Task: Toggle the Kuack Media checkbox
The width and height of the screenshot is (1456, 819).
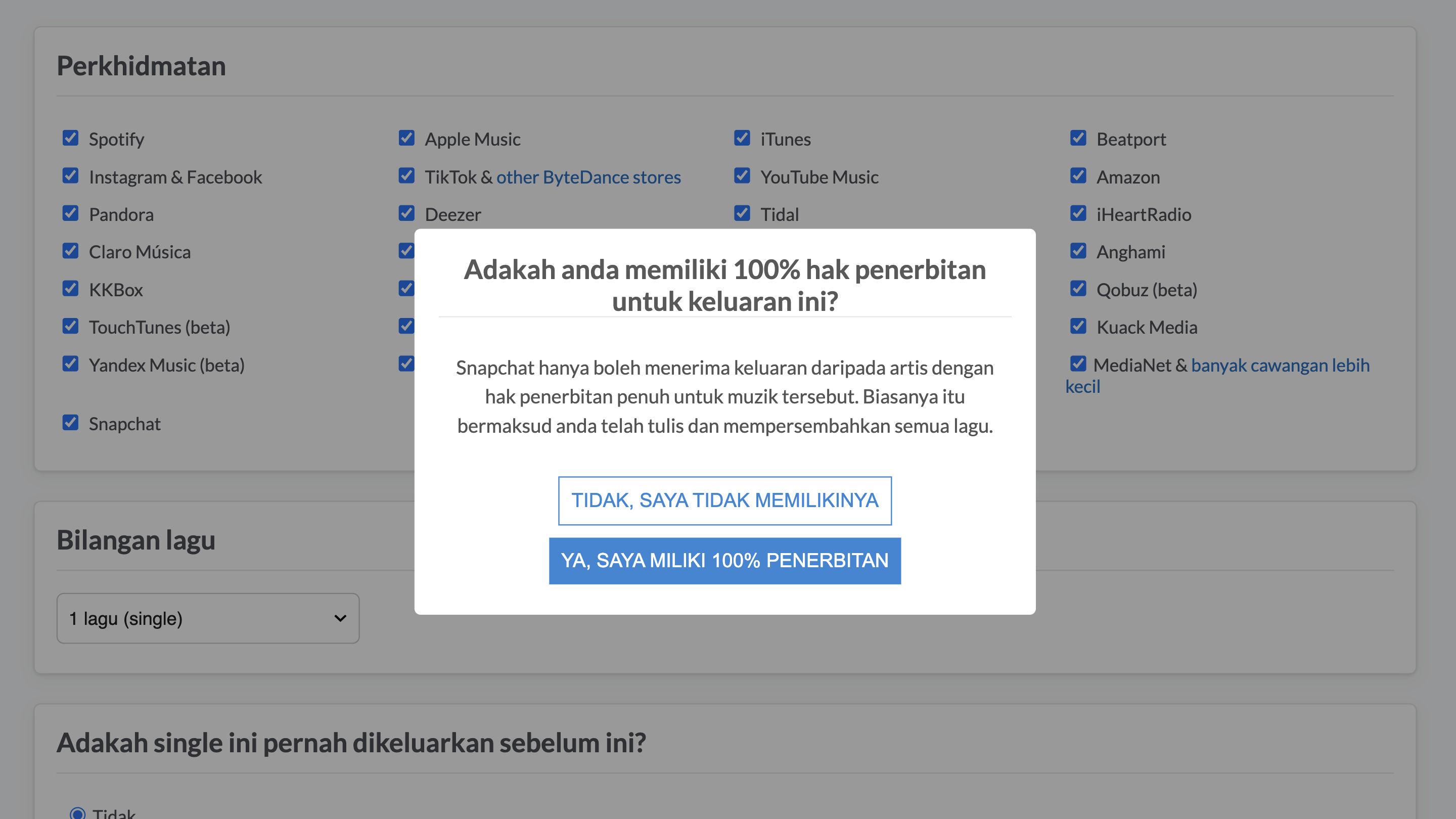Action: pos(1078,326)
